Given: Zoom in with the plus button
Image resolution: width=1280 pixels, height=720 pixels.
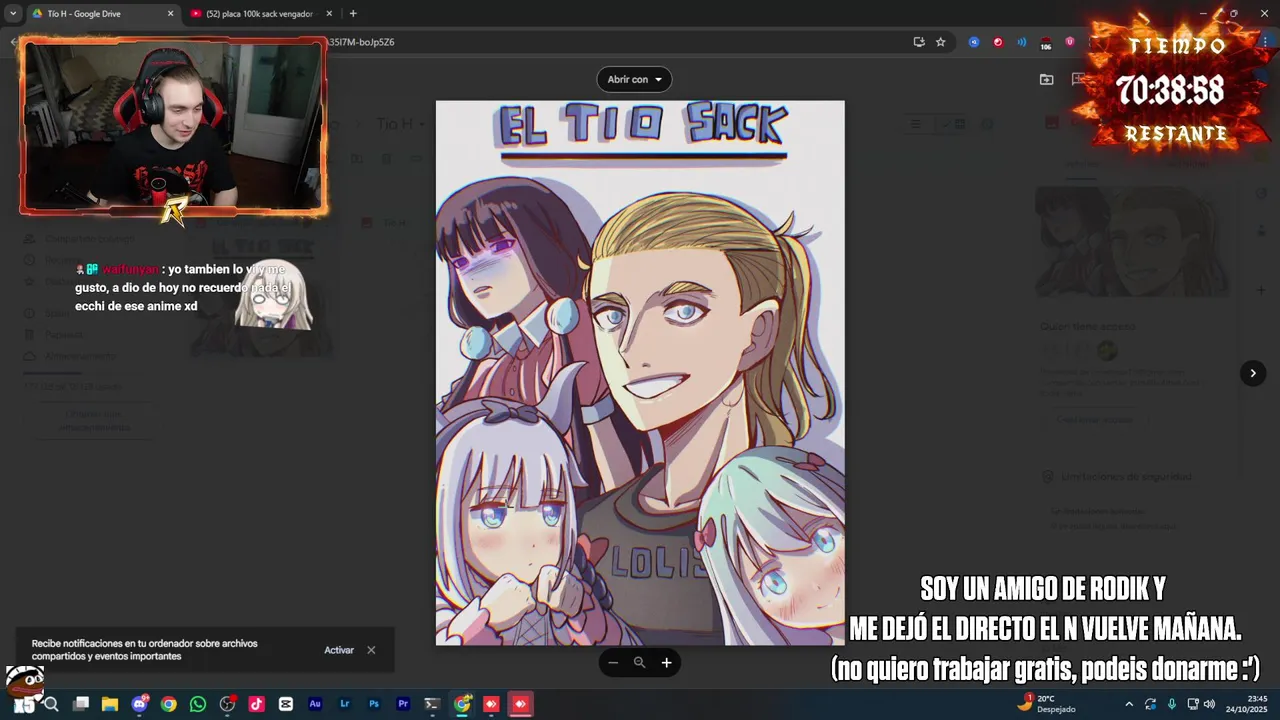Looking at the screenshot, I should tap(666, 663).
